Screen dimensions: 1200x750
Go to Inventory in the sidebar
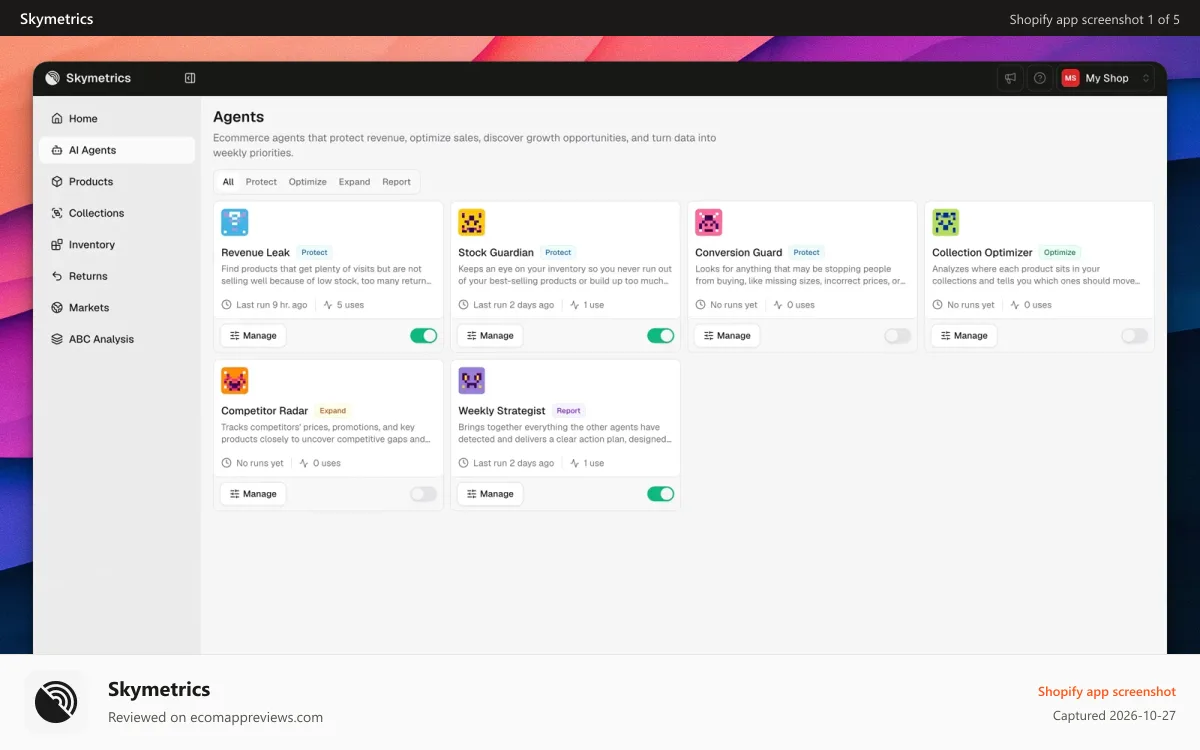(x=117, y=244)
